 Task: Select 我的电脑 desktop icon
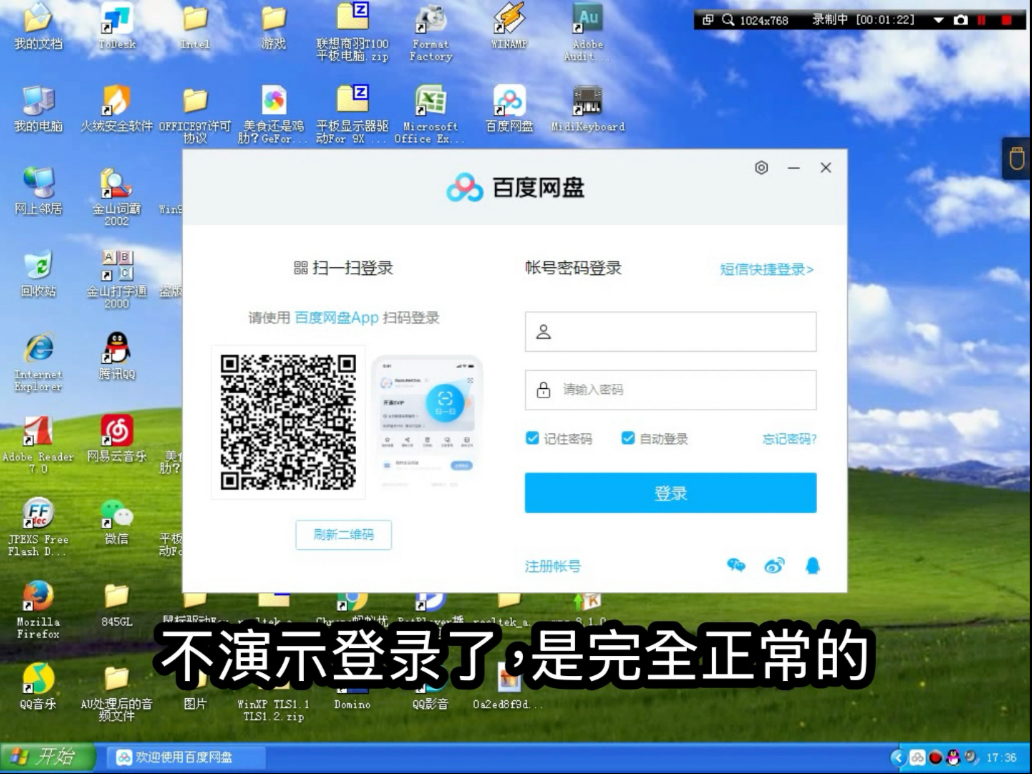38,110
